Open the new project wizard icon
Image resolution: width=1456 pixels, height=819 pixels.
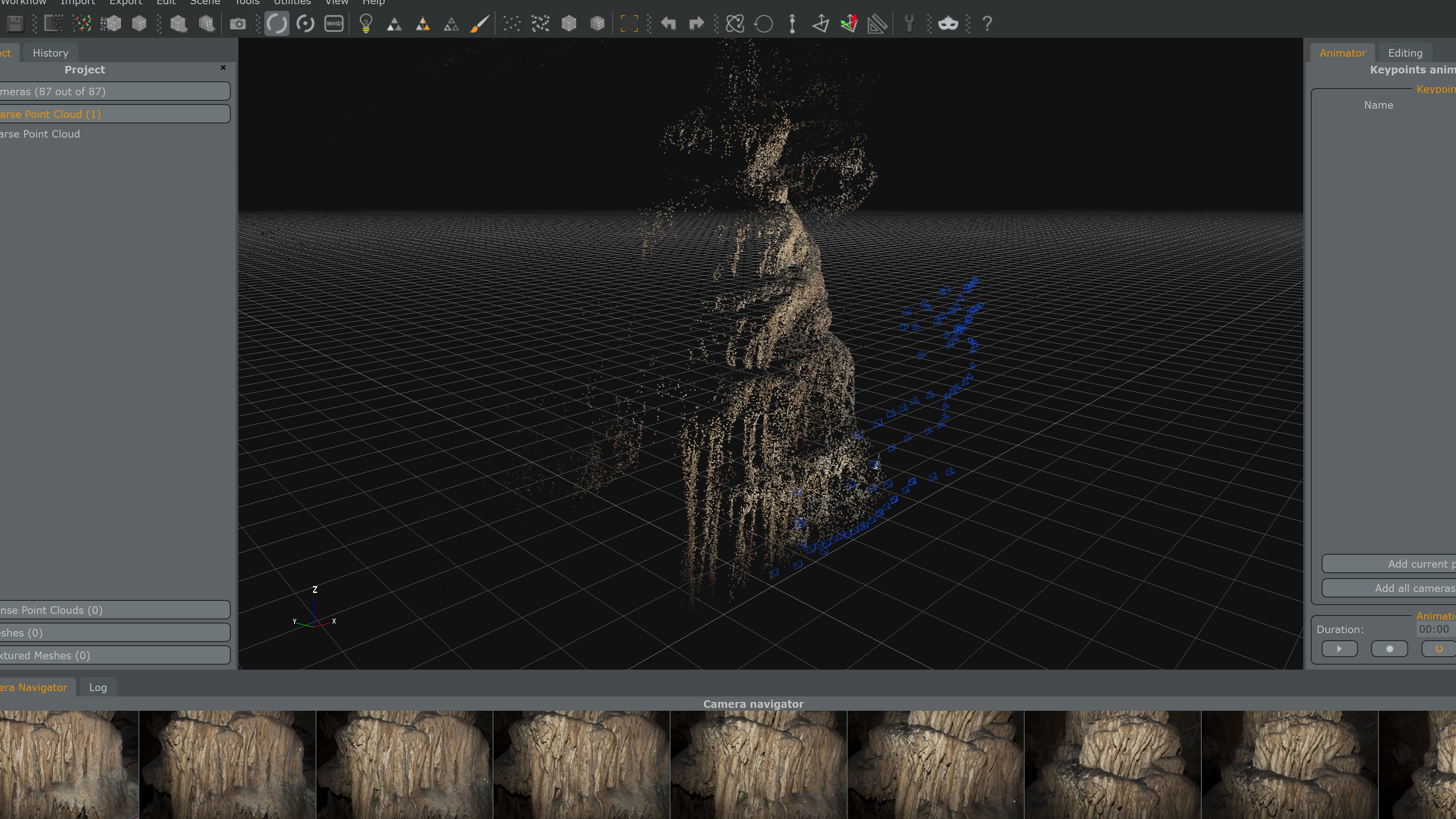tap(54, 24)
